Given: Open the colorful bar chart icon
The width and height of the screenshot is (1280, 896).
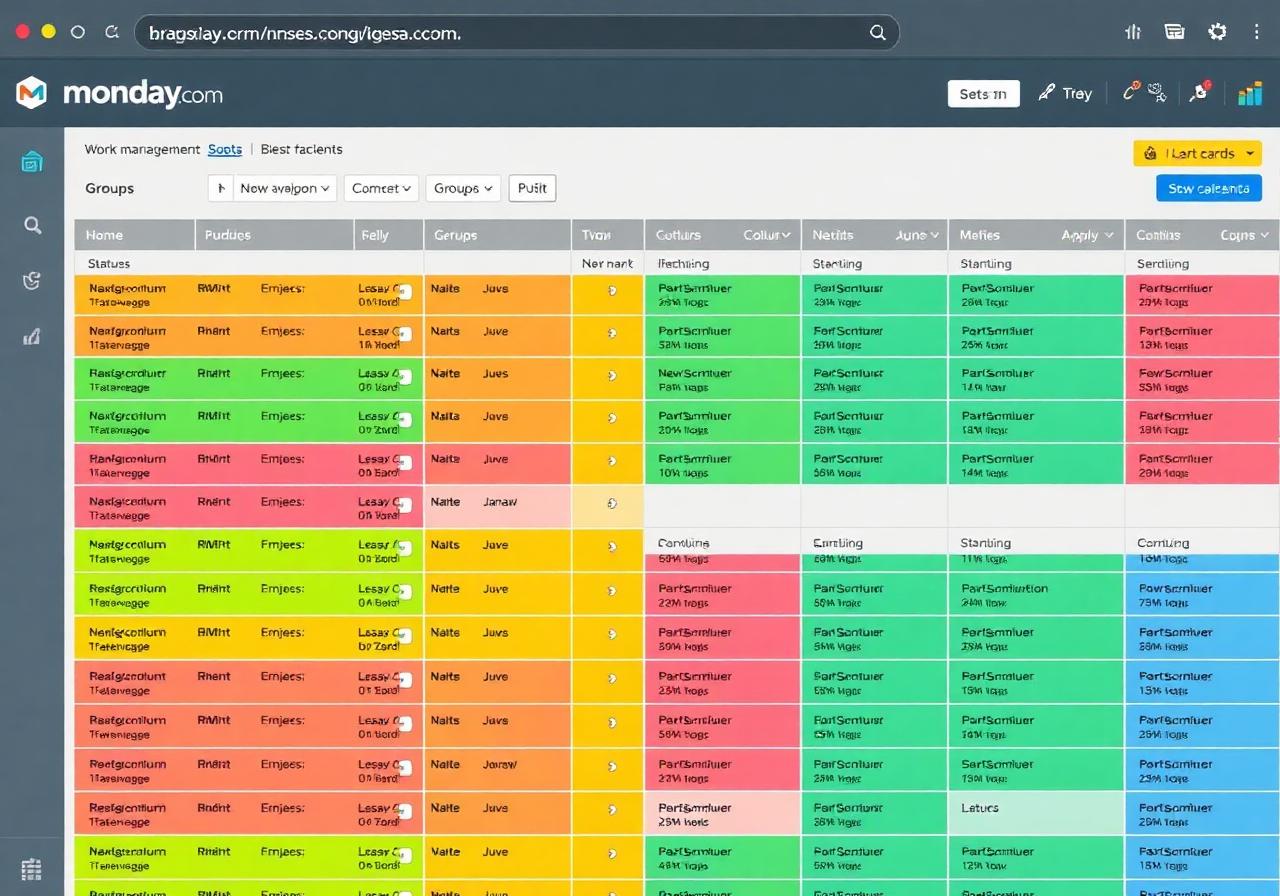Looking at the screenshot, I should (x=1249, y=93).
